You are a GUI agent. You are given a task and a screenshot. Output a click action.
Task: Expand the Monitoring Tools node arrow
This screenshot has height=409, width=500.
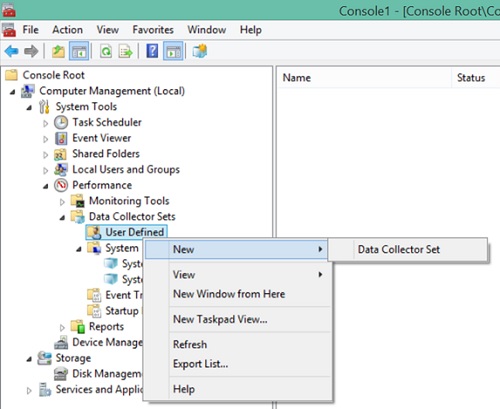(62, 202)
